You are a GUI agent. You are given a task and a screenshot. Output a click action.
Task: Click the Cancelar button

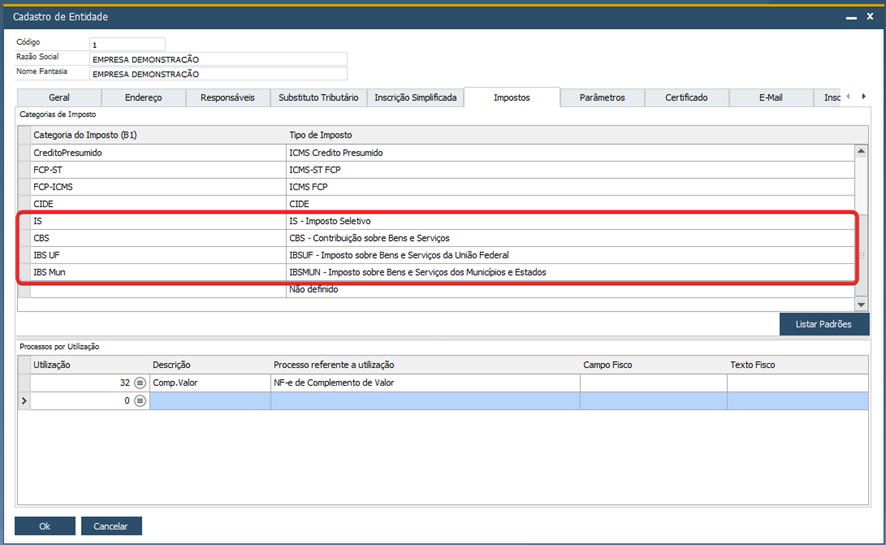tap(111, 526)
